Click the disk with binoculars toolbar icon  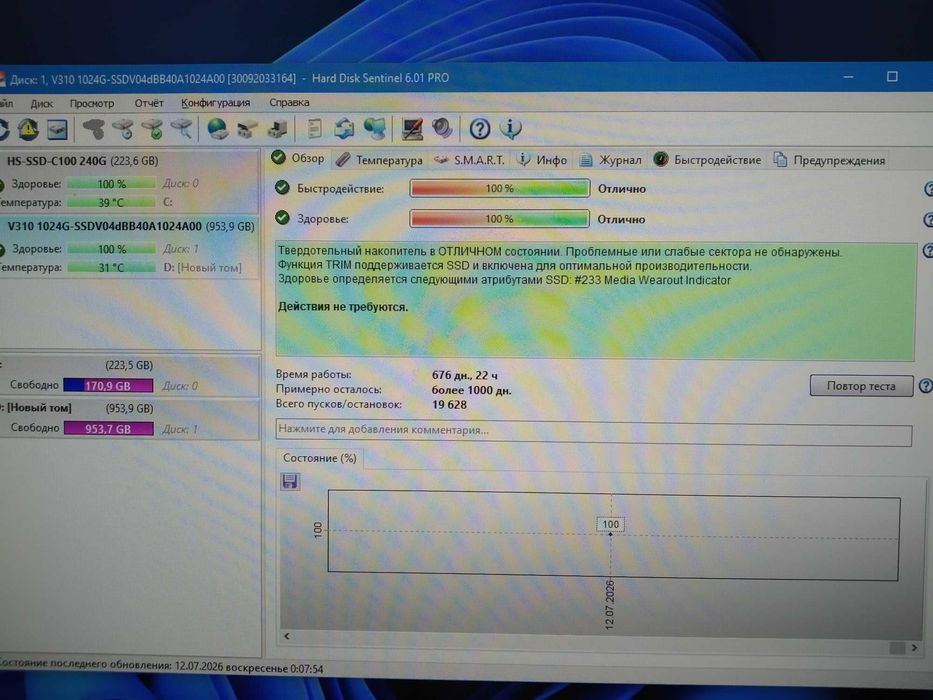tap(248, 129)
